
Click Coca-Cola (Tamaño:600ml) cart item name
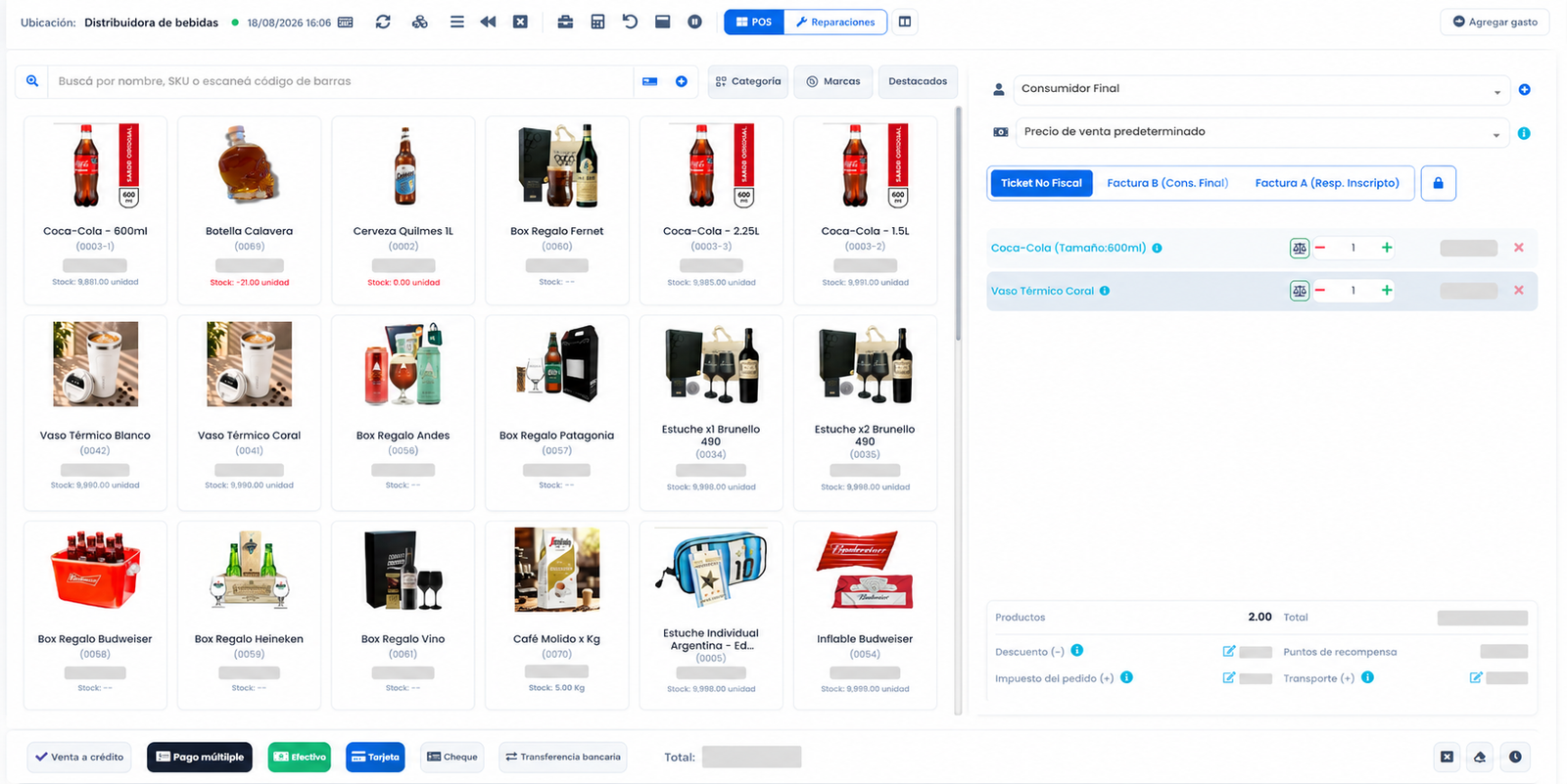coord(1068,248)
